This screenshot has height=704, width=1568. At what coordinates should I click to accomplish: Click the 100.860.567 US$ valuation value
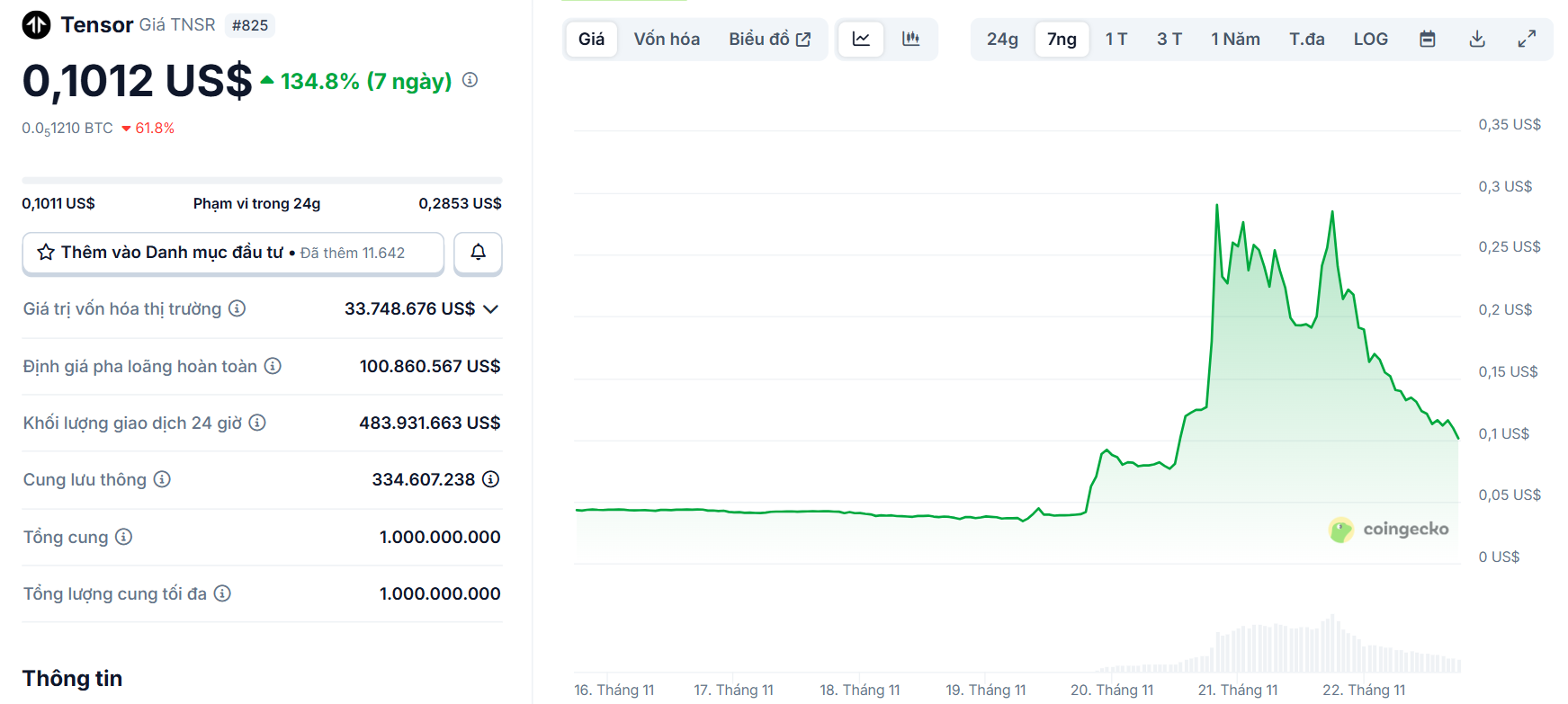click(430, 366)
